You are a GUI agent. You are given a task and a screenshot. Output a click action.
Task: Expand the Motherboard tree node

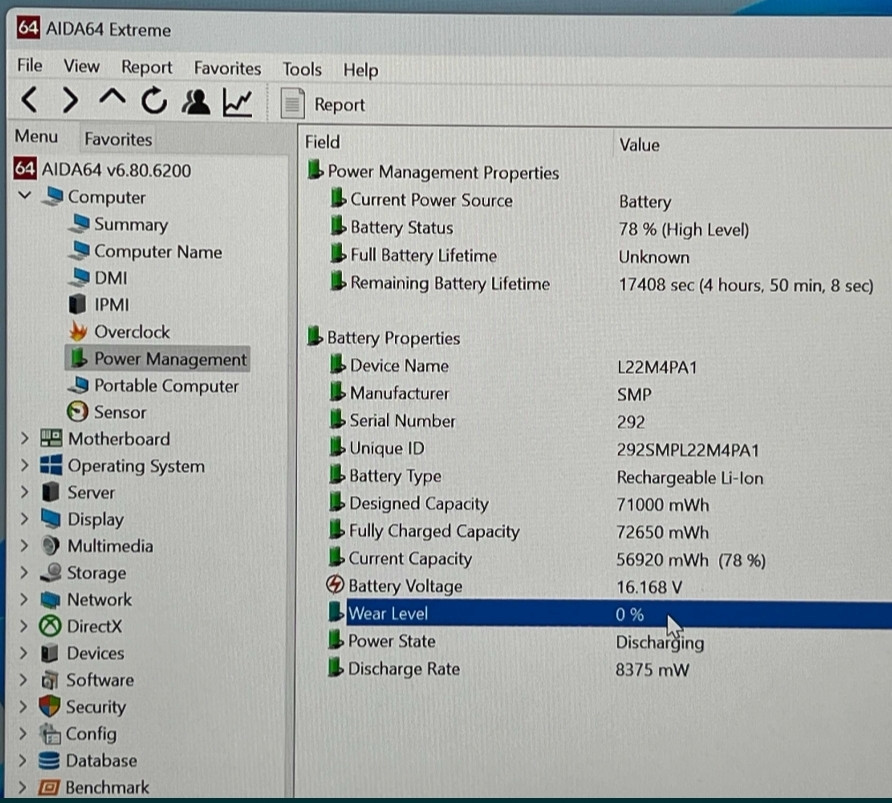[x=24, y=439]
